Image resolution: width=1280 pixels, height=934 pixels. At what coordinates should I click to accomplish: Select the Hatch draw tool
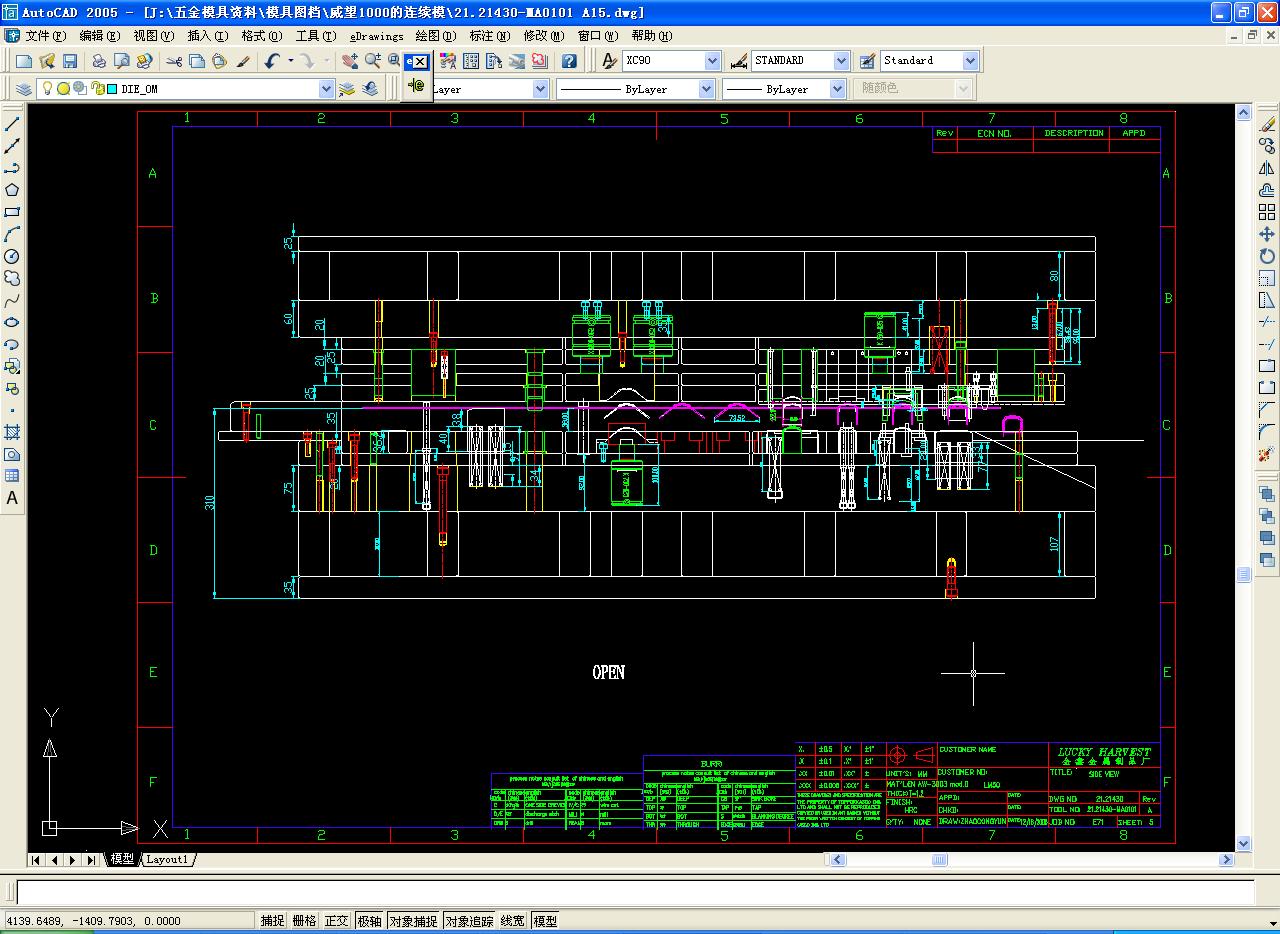12,432
